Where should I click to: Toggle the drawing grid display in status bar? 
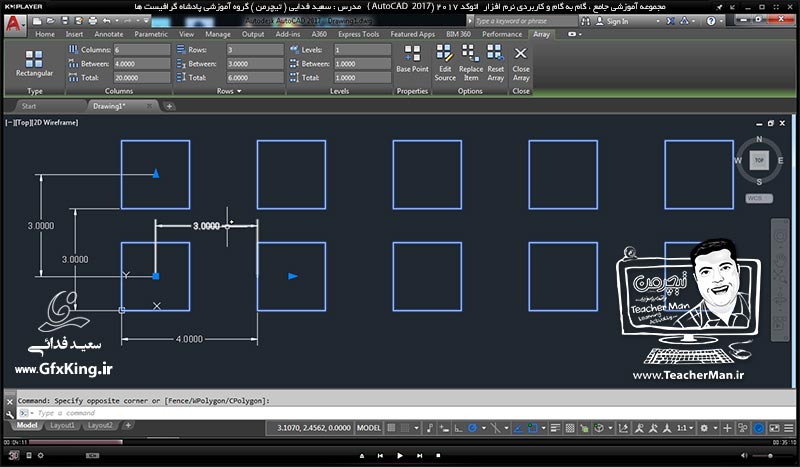click(x=391, y=428)
